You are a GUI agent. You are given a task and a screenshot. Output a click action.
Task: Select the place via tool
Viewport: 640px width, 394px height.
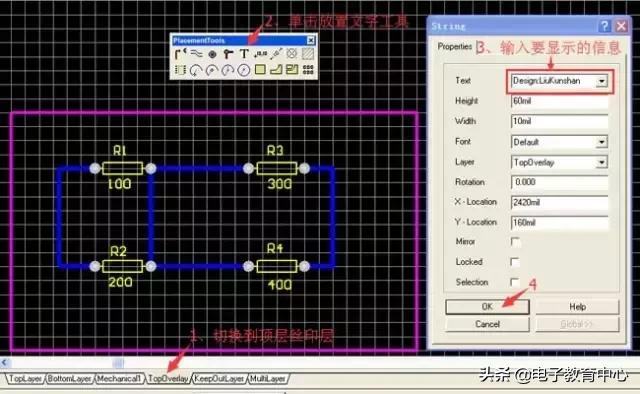tap(228, 54)
